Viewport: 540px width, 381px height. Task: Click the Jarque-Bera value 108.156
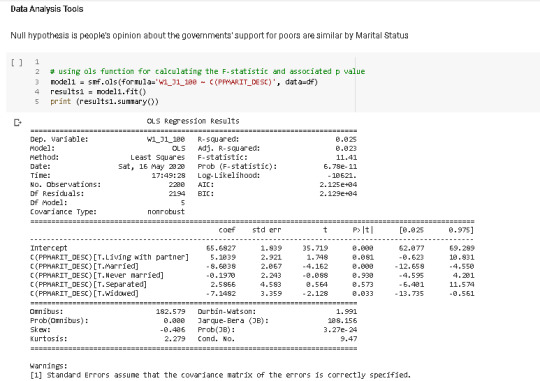click(x=342, y=320)
